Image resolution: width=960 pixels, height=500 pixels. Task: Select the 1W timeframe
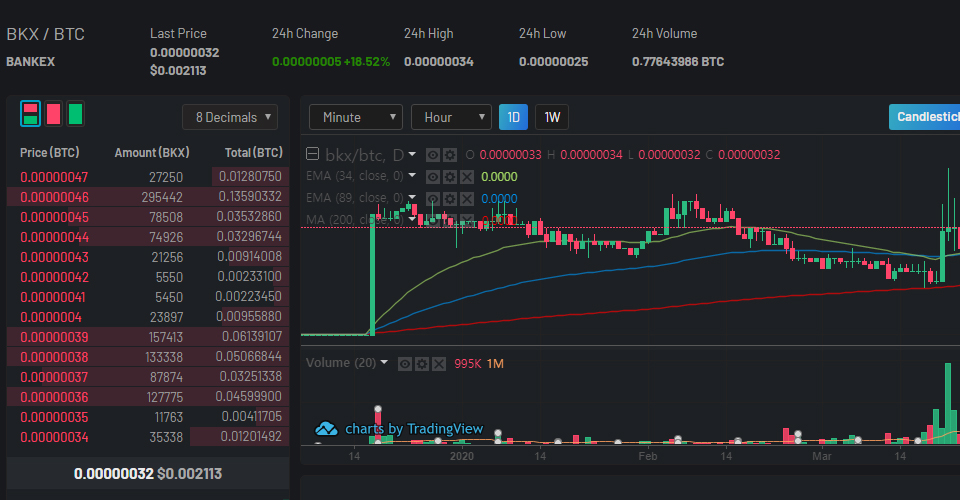[x=552, y=117]
